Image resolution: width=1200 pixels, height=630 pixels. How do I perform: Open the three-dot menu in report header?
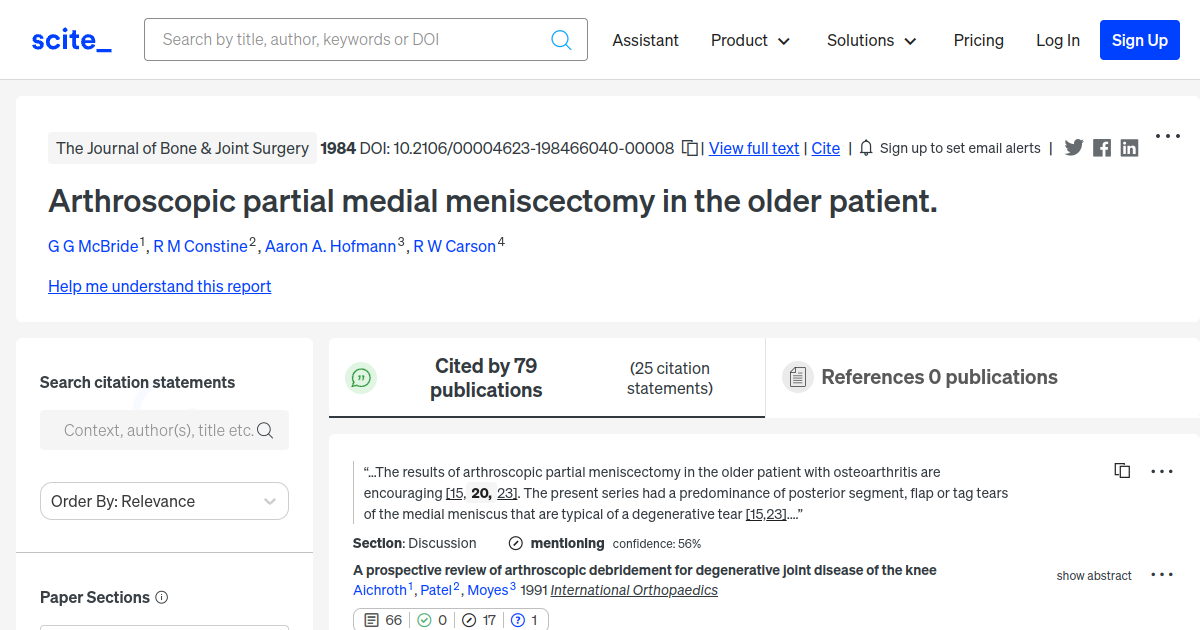point(1168,136)
